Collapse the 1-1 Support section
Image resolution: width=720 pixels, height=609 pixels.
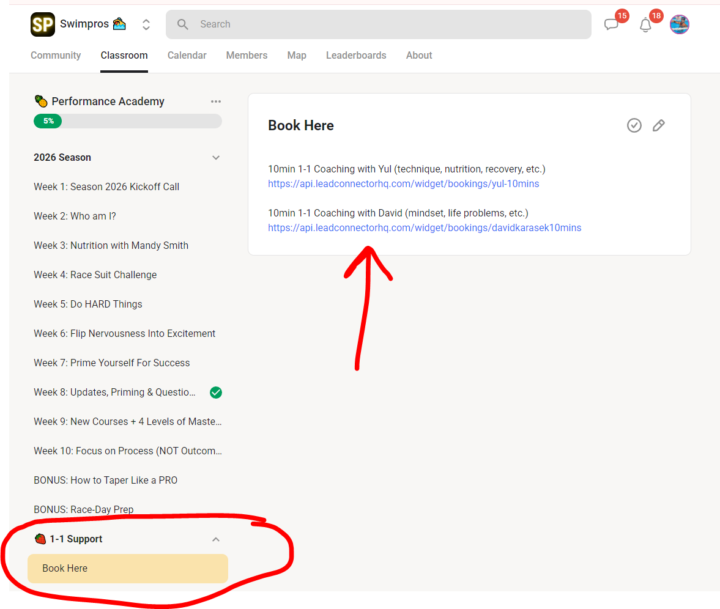(216, 539)
